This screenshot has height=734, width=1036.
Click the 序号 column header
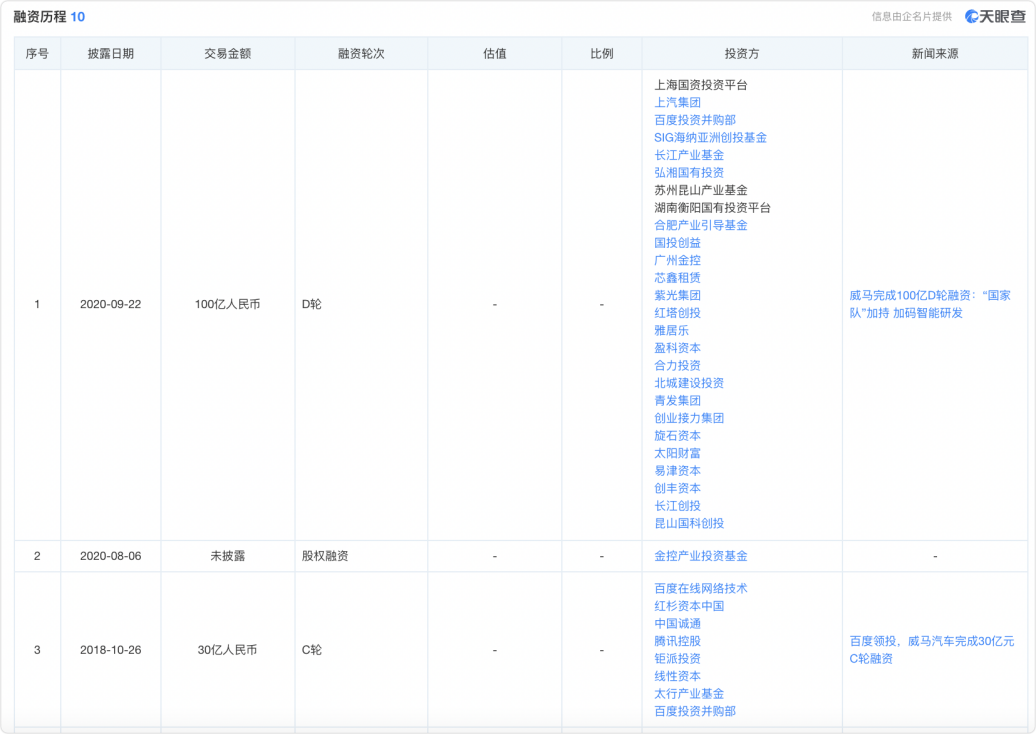[37, 54]
